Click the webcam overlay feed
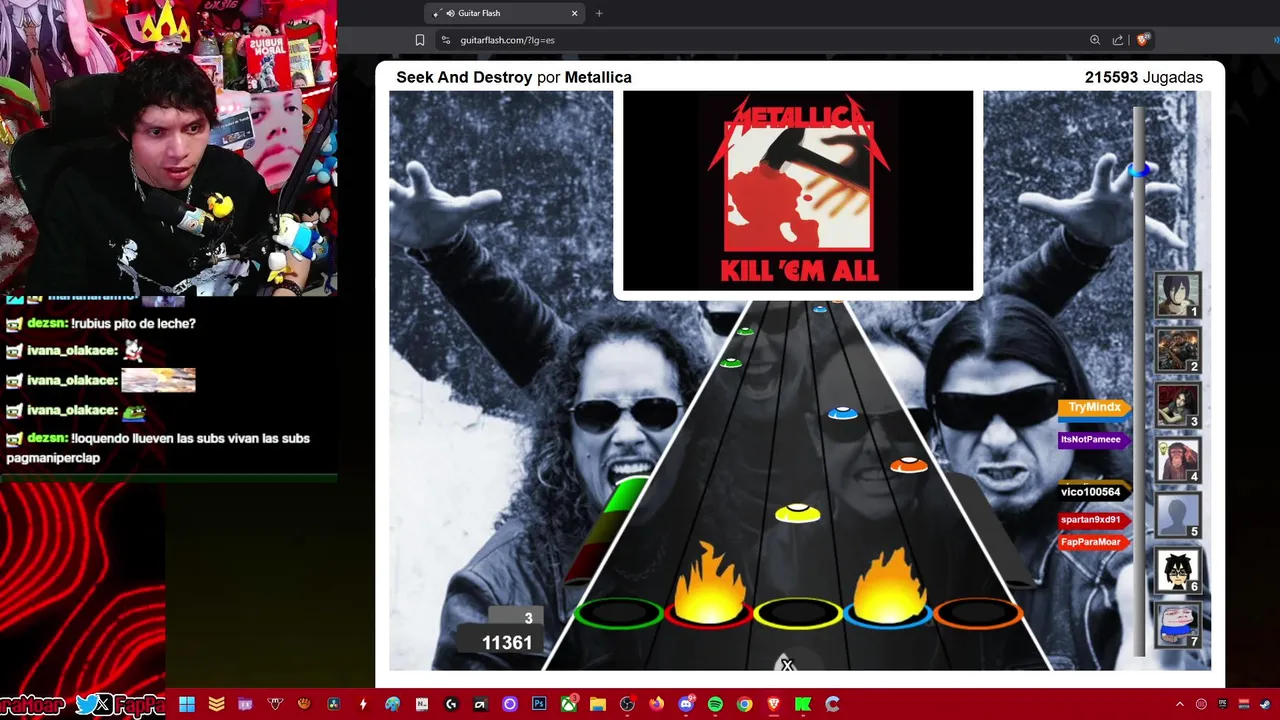Image resolution: width=1280 pixels, height=720 pixels. pos(168,148)
